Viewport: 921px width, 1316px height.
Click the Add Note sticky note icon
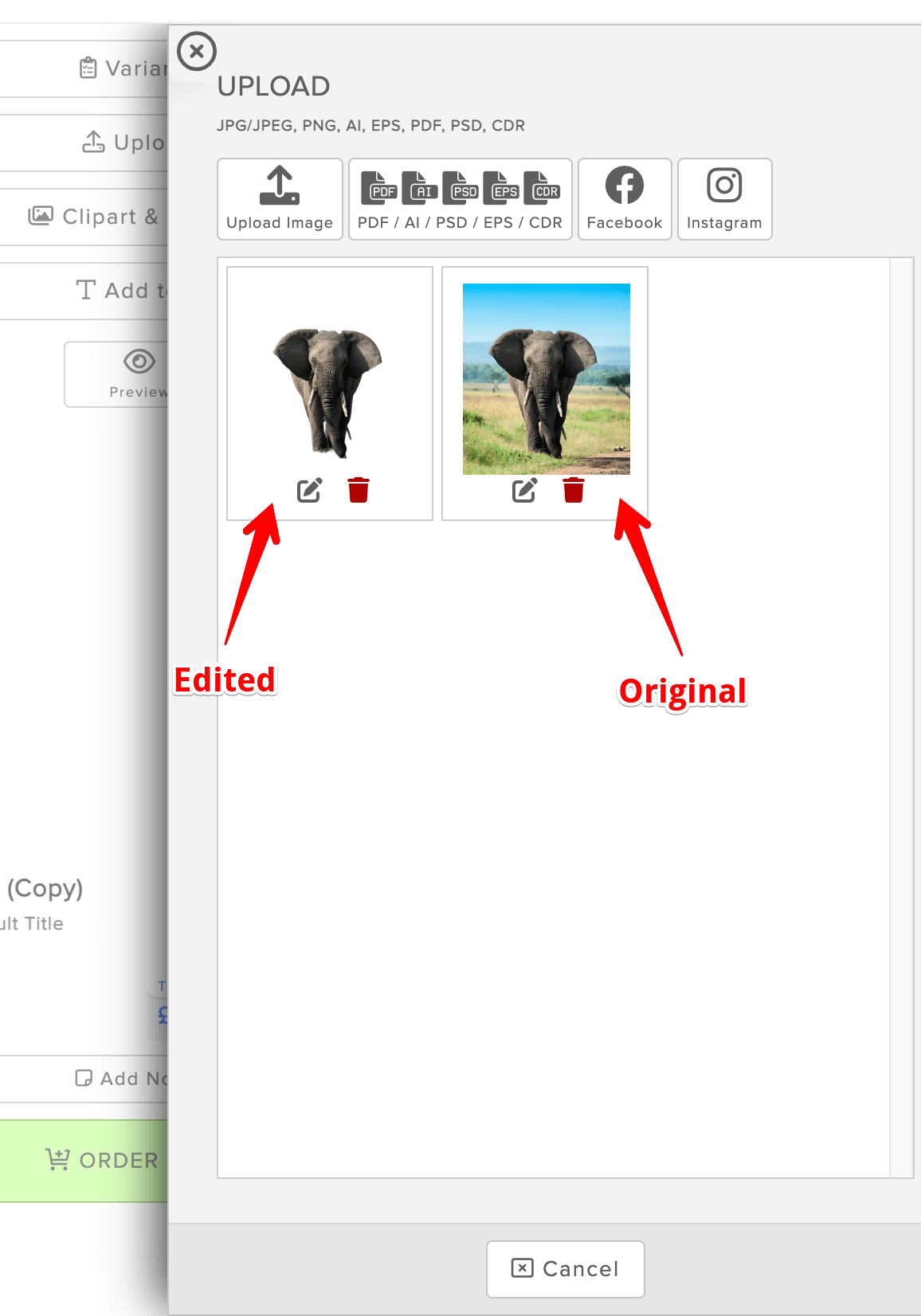84,1078
